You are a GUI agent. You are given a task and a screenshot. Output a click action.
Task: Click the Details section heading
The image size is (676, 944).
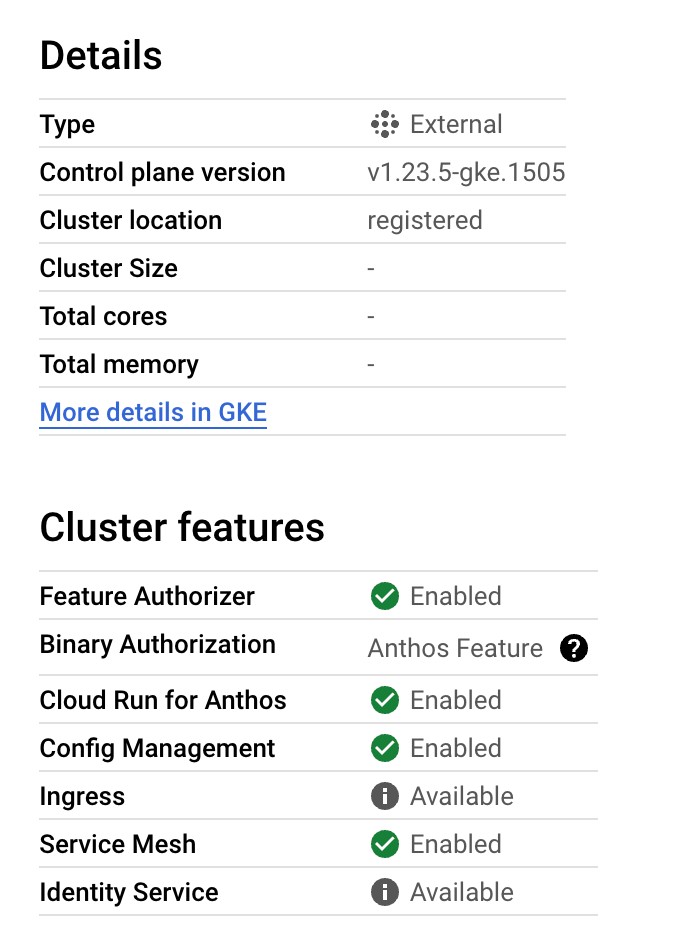click(100, 56)
